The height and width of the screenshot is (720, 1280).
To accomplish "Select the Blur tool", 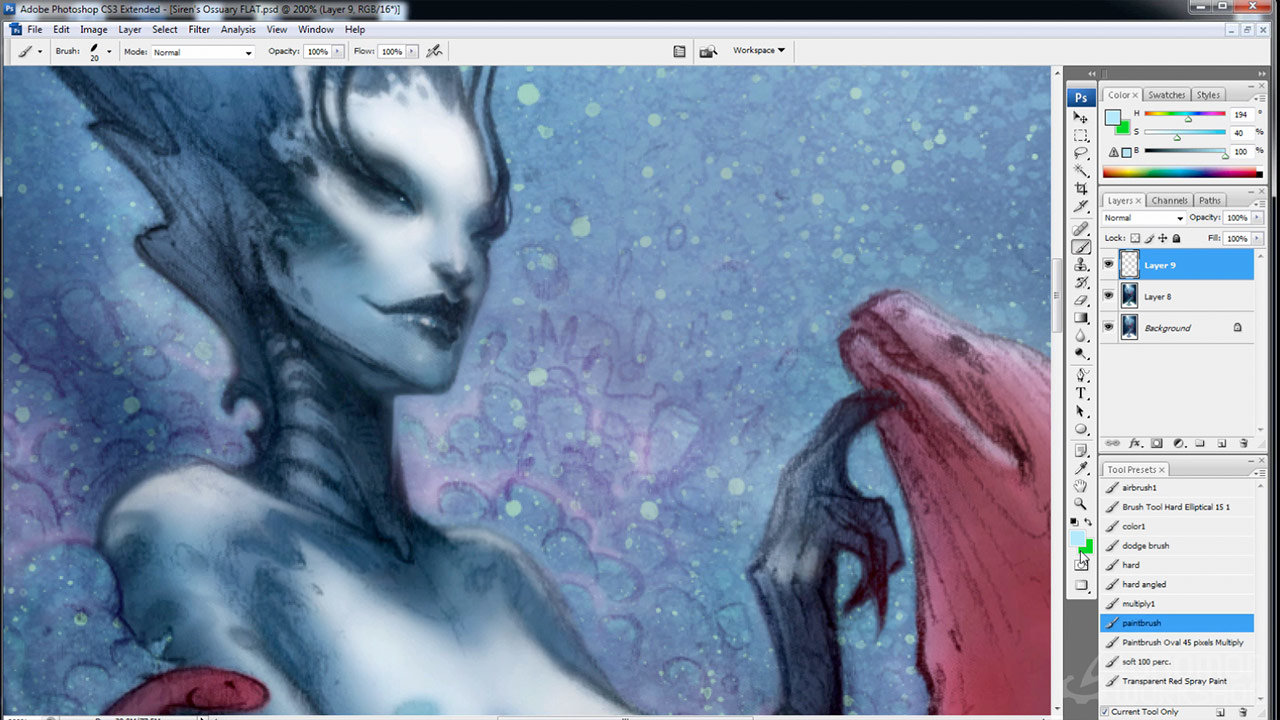I will click(x=1081, y=336).
